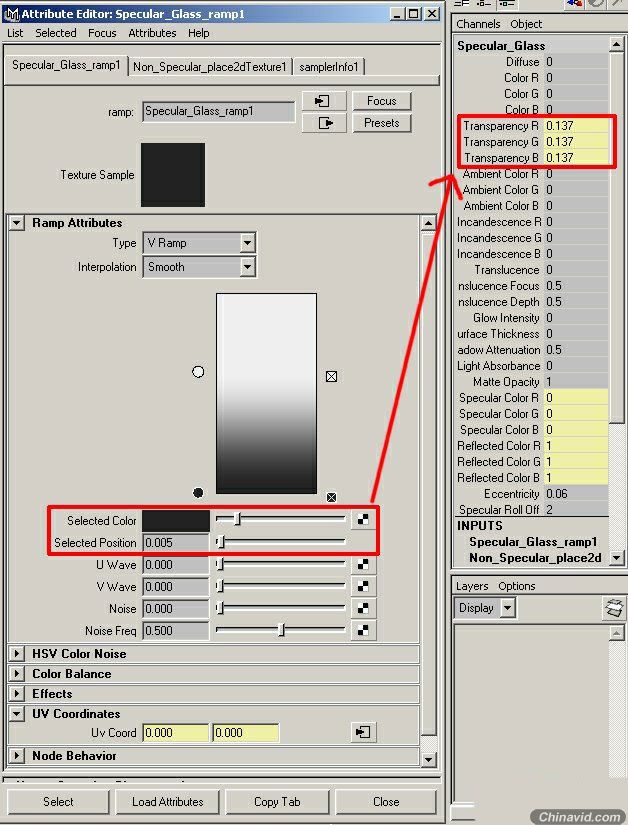Viewport: 628px width, 825px height.
Task: Open the Selected menu
Action: point(56,33)
